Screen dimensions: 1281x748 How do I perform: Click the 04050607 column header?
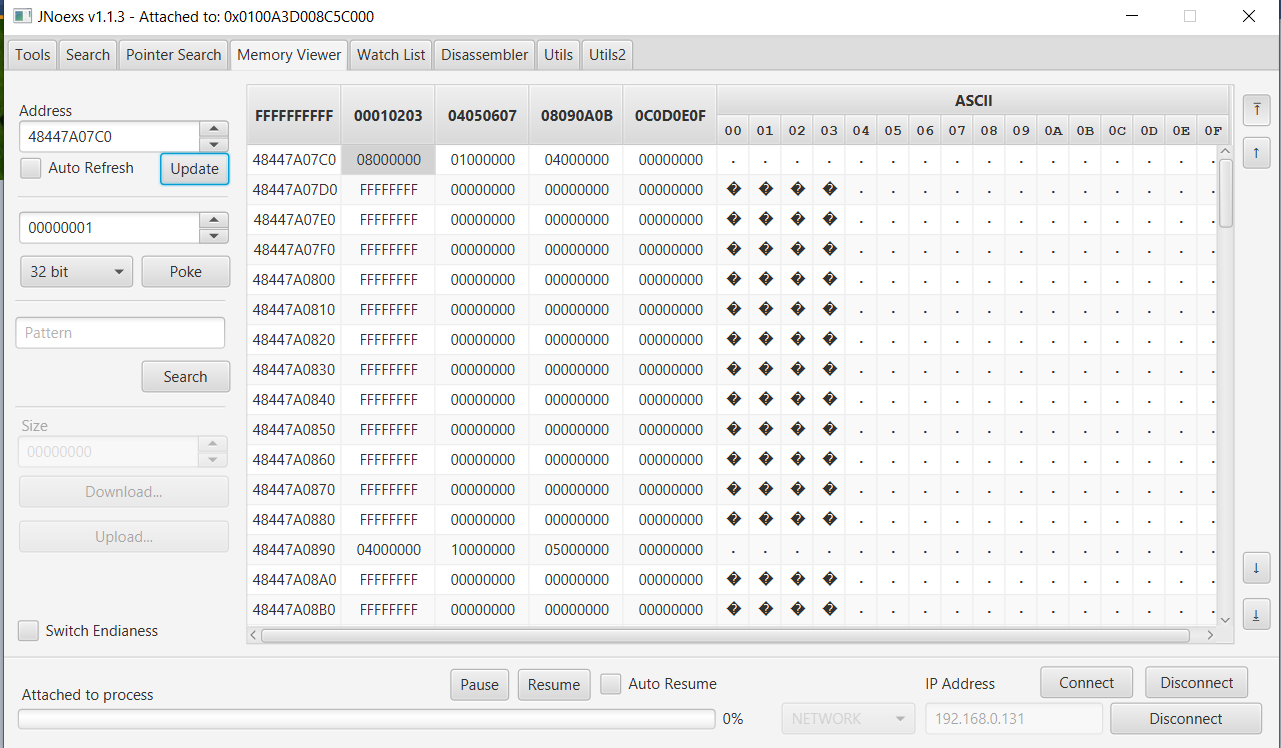point(482,115)
